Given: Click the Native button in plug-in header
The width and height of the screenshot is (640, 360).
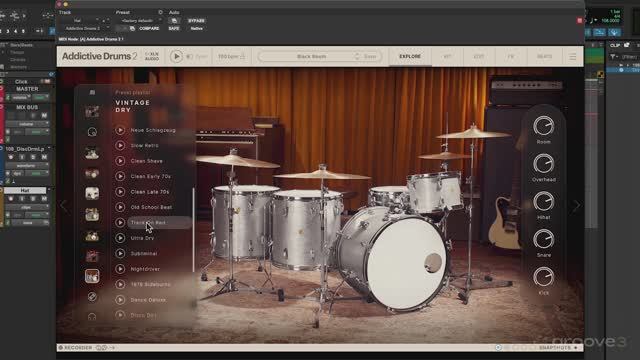Looking at the screenshot, I should [196, 29].
